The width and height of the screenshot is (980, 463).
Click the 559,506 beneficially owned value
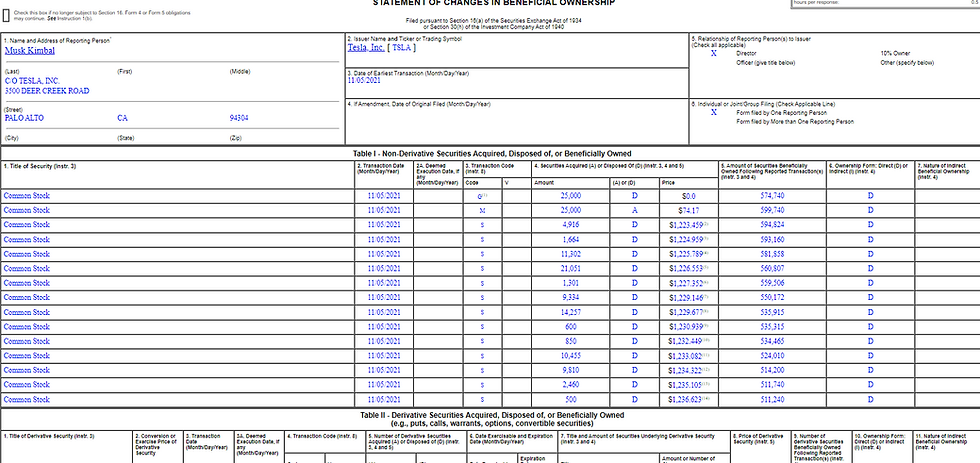pos(772,283)
